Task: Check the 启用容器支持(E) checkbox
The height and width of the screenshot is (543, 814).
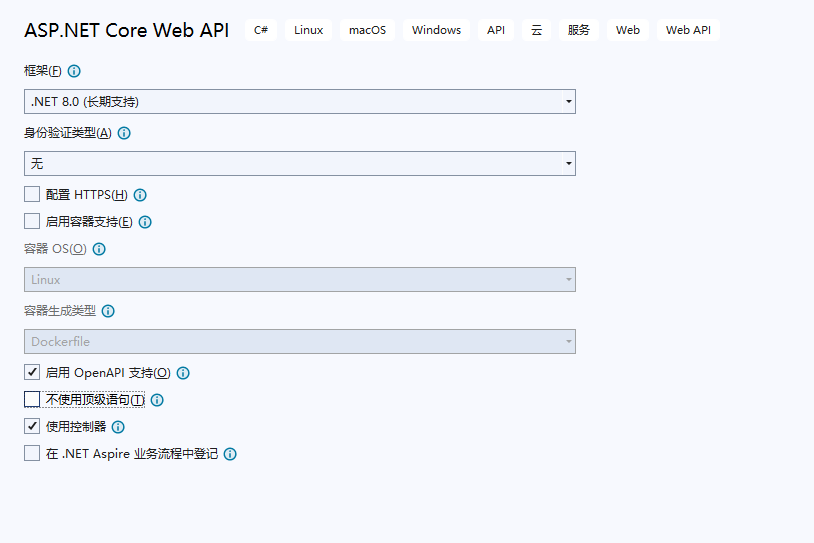Action: 32,222
